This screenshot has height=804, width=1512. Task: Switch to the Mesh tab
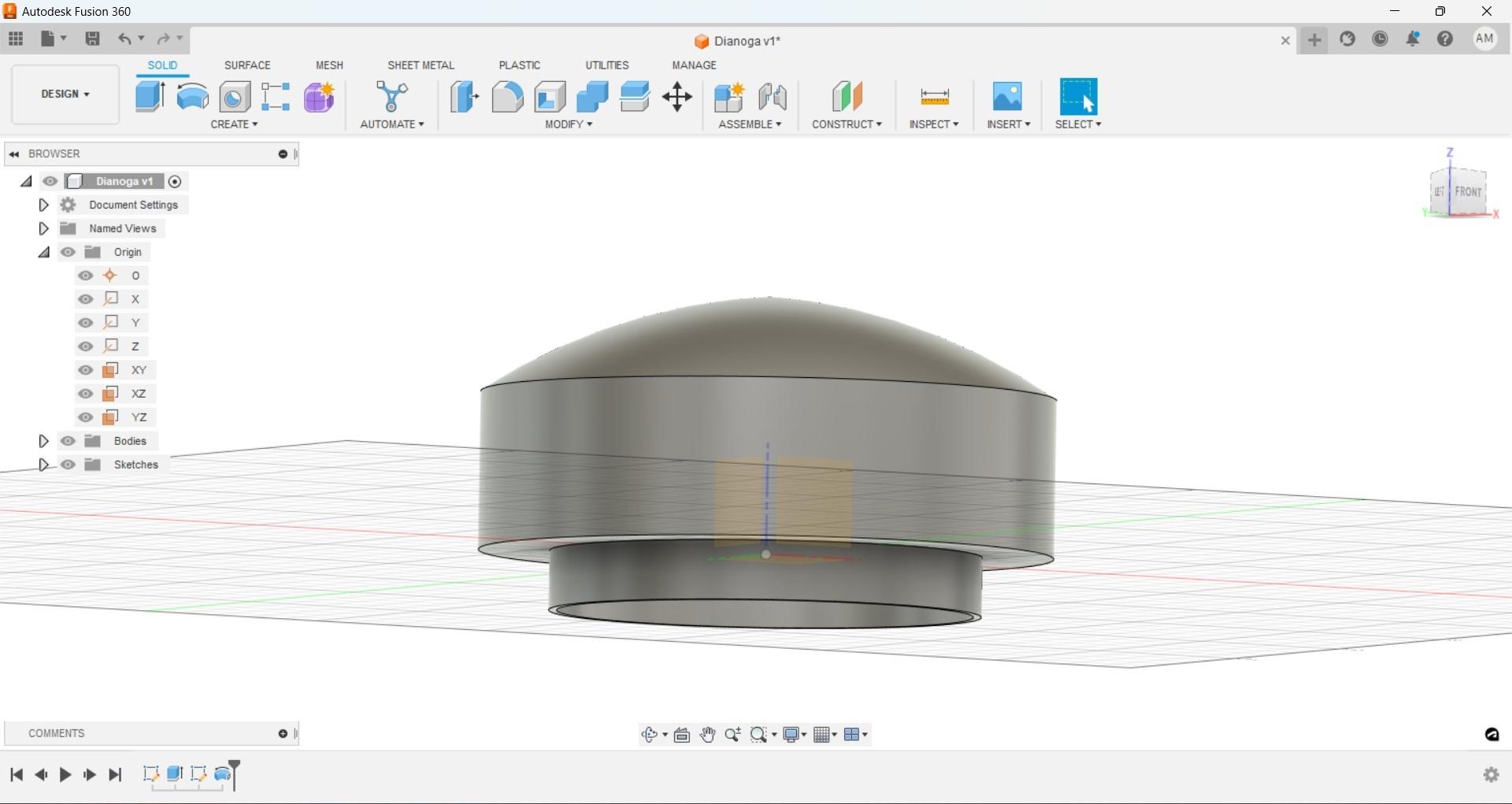click(x=329, y=65)
